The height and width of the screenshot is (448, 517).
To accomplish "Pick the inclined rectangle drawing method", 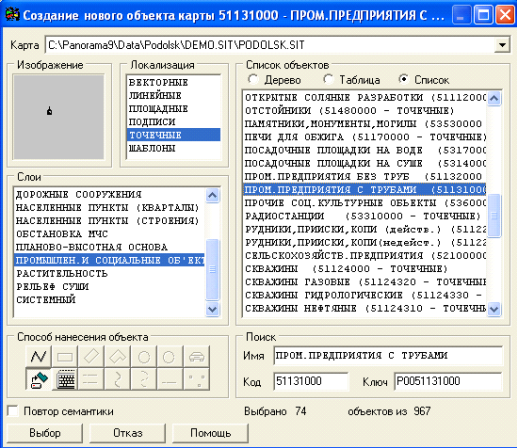I will (91, 357).
